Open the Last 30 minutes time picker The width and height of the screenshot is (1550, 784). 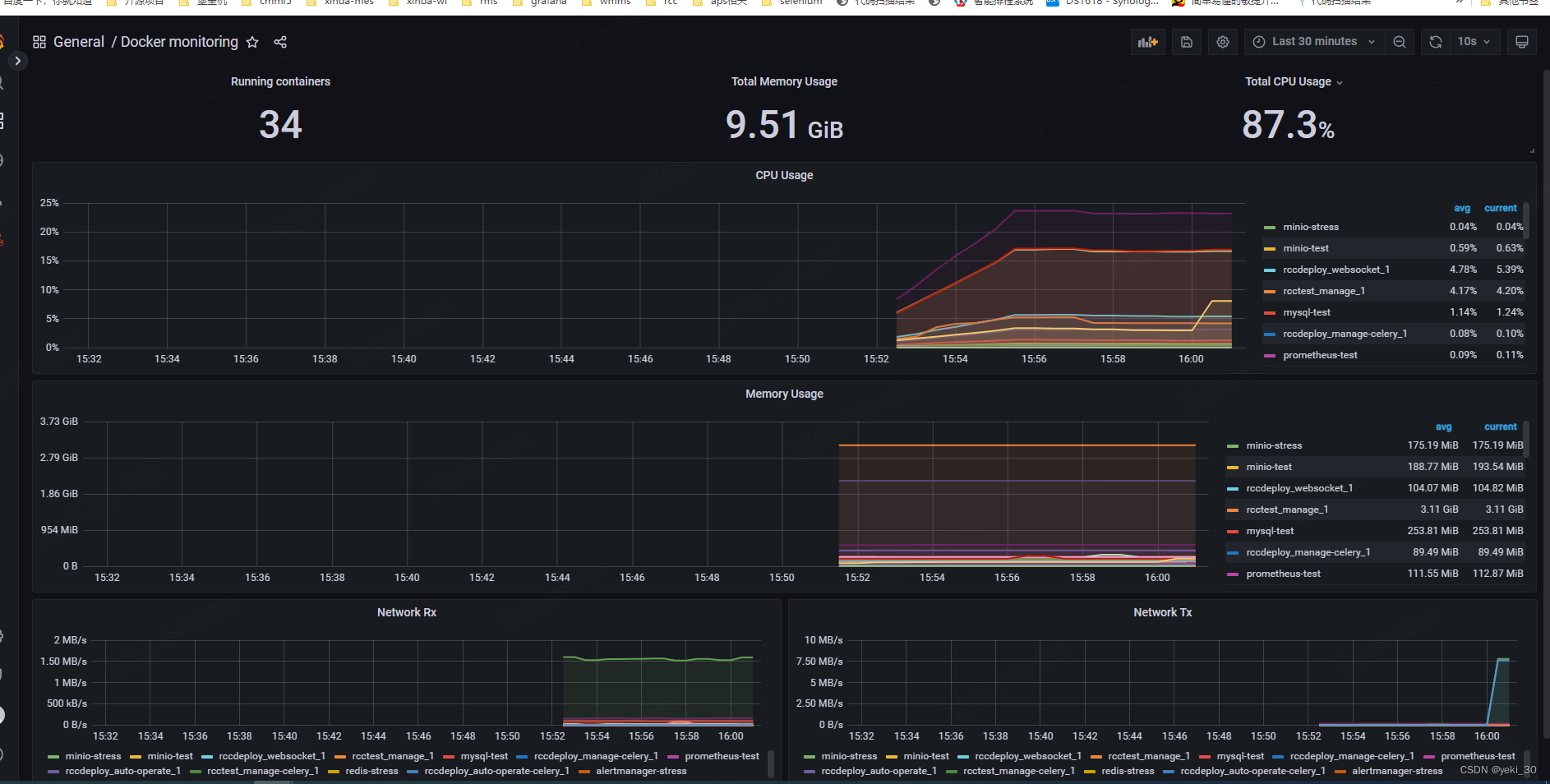pyautogui.click(x=1314, y=42)
